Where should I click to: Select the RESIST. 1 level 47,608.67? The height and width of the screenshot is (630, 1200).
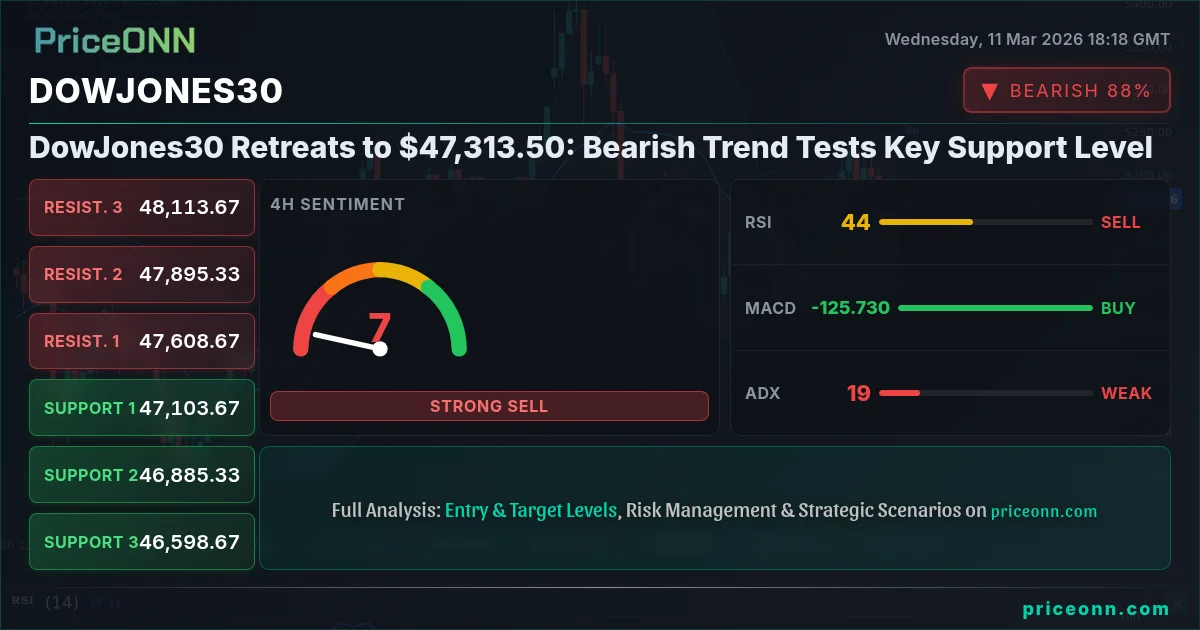click(142, 341)
